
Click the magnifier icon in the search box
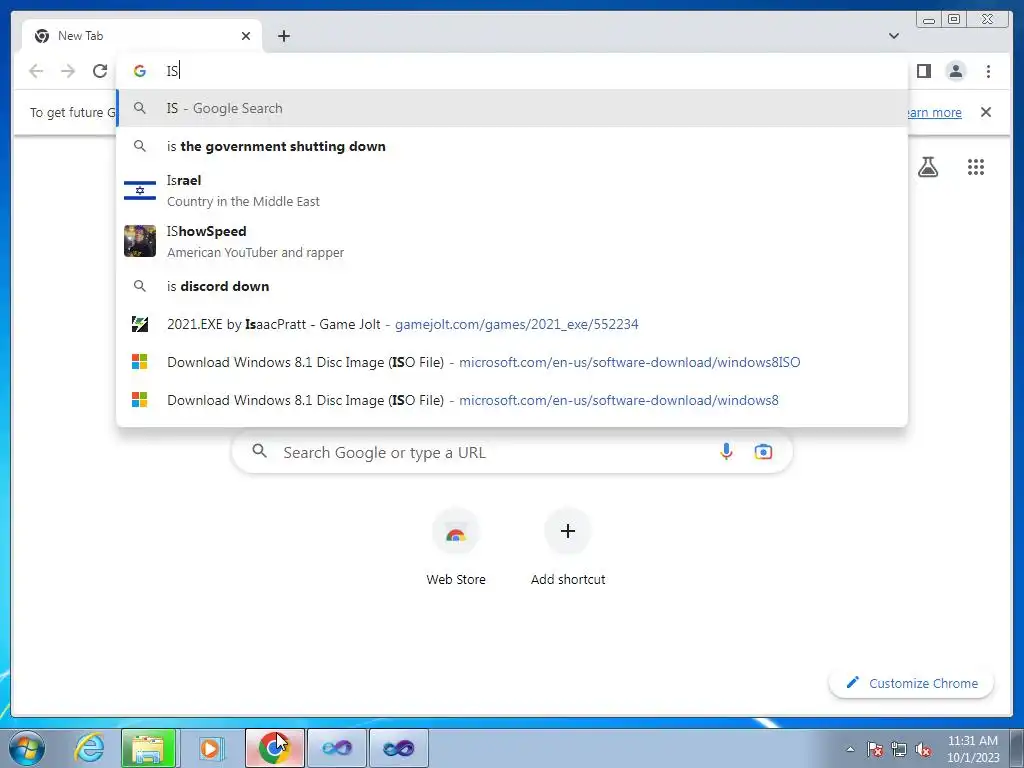[259, 451]
